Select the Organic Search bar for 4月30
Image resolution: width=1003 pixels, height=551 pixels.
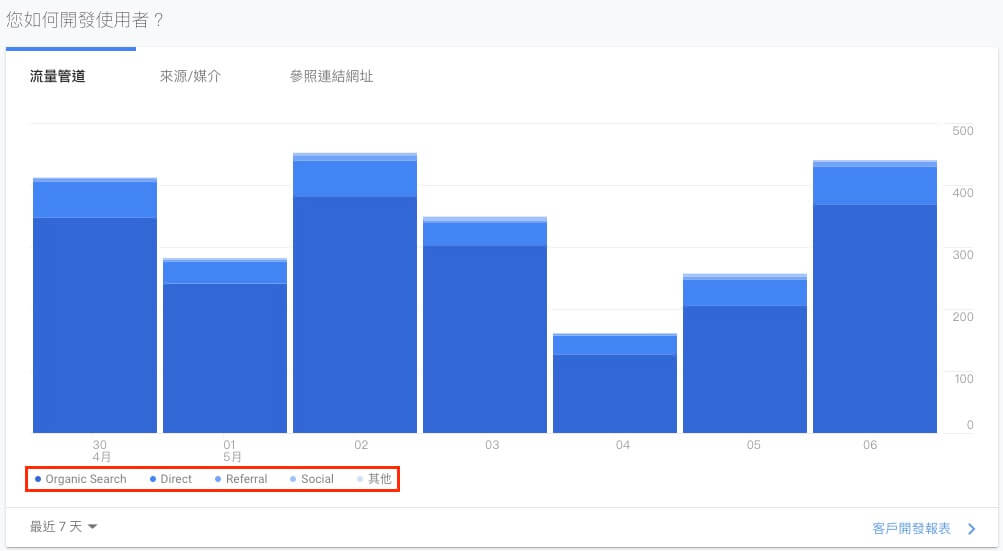95,325
